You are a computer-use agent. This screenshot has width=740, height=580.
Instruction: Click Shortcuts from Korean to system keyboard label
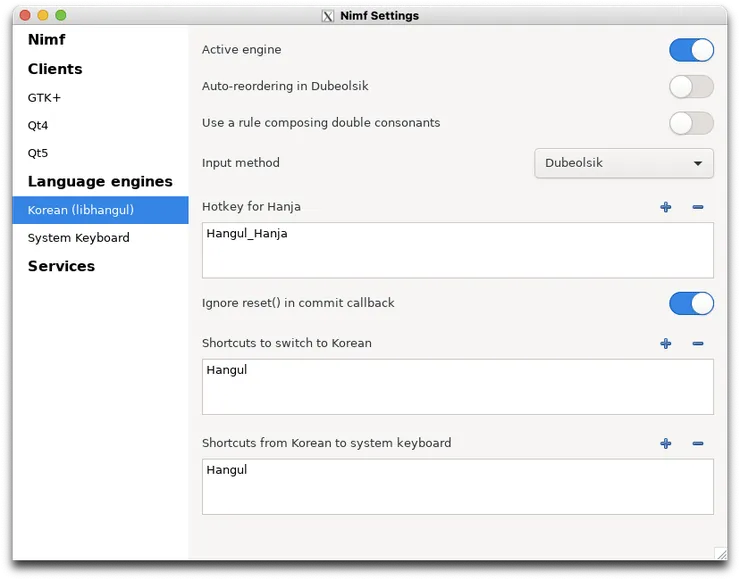click(x=327, y=443)
